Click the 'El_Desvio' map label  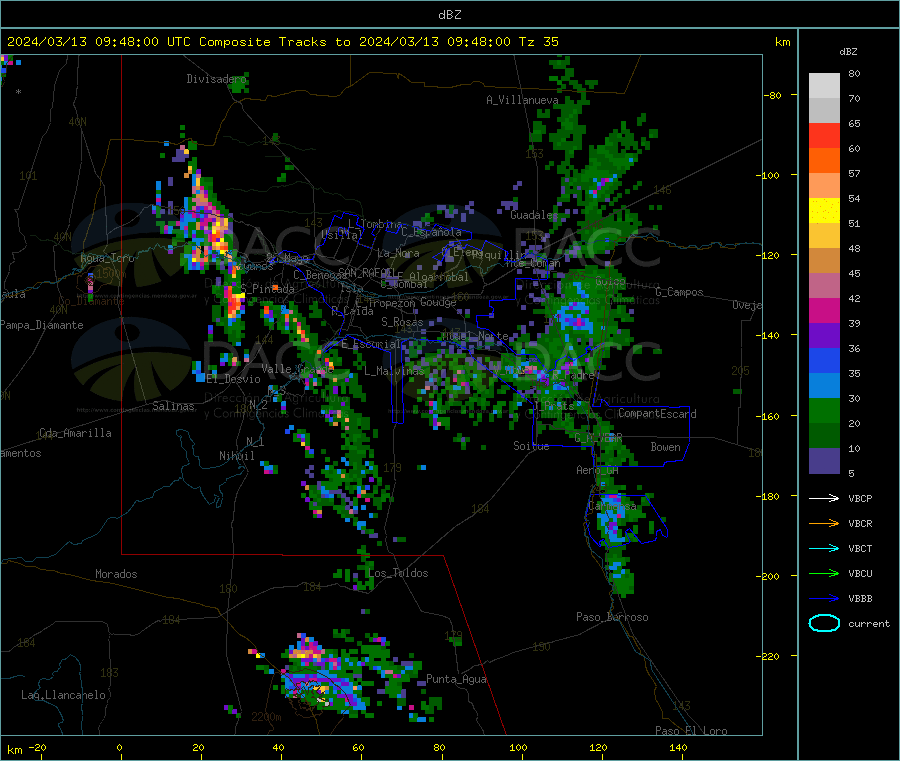point(234,379)
